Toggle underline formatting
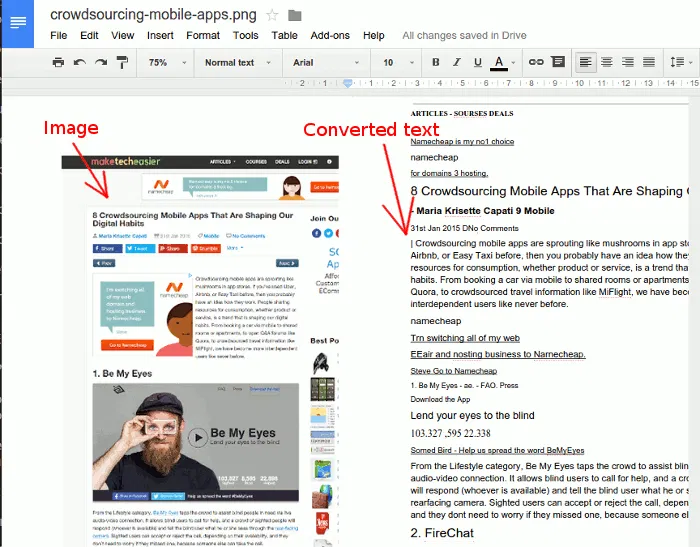700x547 pixels. coord(477,62)
